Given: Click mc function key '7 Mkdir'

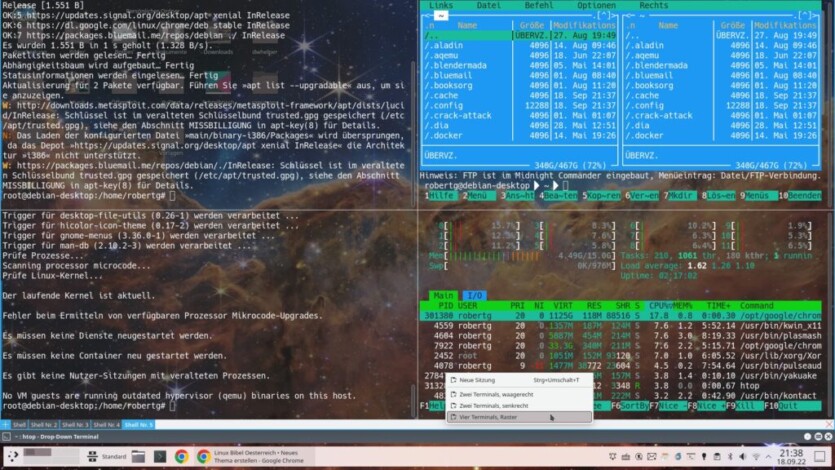Looking at the screenshot, I should click(678, 195).
